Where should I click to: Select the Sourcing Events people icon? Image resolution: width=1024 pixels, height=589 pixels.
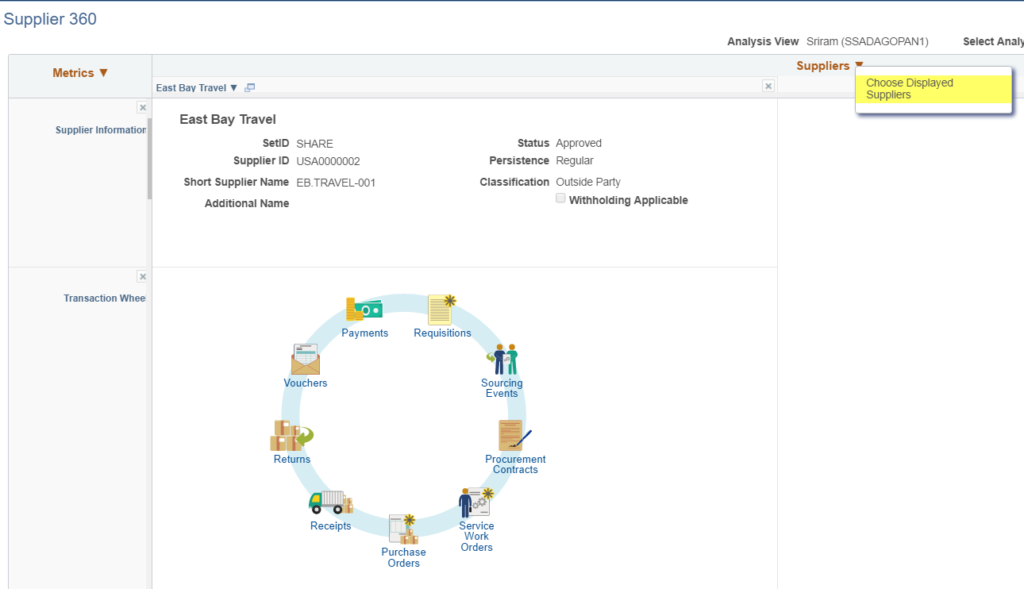[502, 359]
